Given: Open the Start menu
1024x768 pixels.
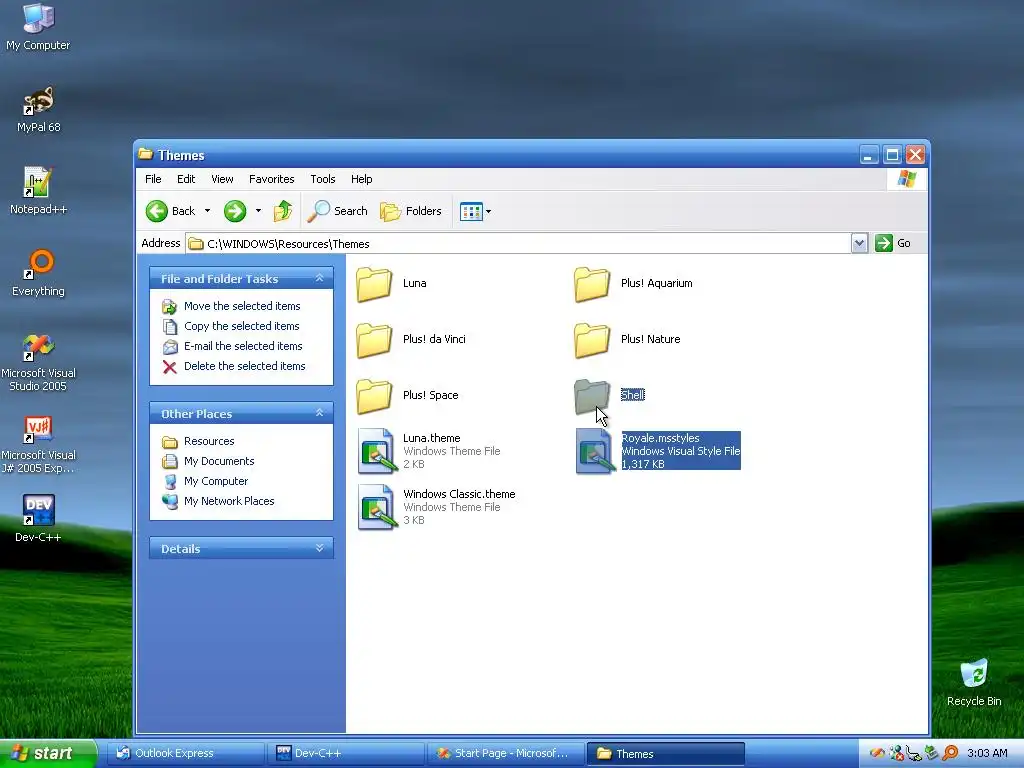Looking at the screenshot, I should coord(47,754).
